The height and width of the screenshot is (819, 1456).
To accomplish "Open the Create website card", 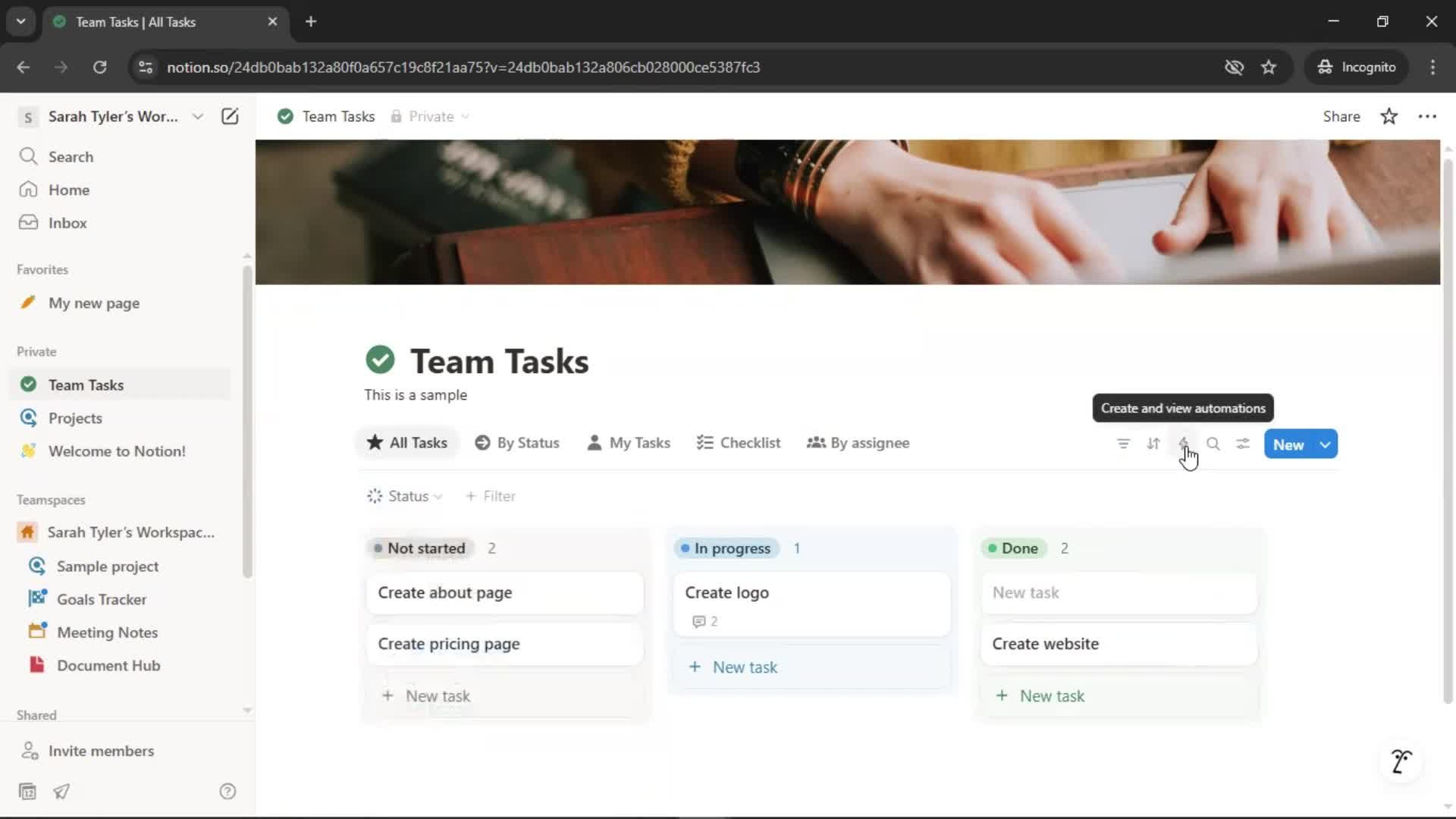I will coord(1119,644).
